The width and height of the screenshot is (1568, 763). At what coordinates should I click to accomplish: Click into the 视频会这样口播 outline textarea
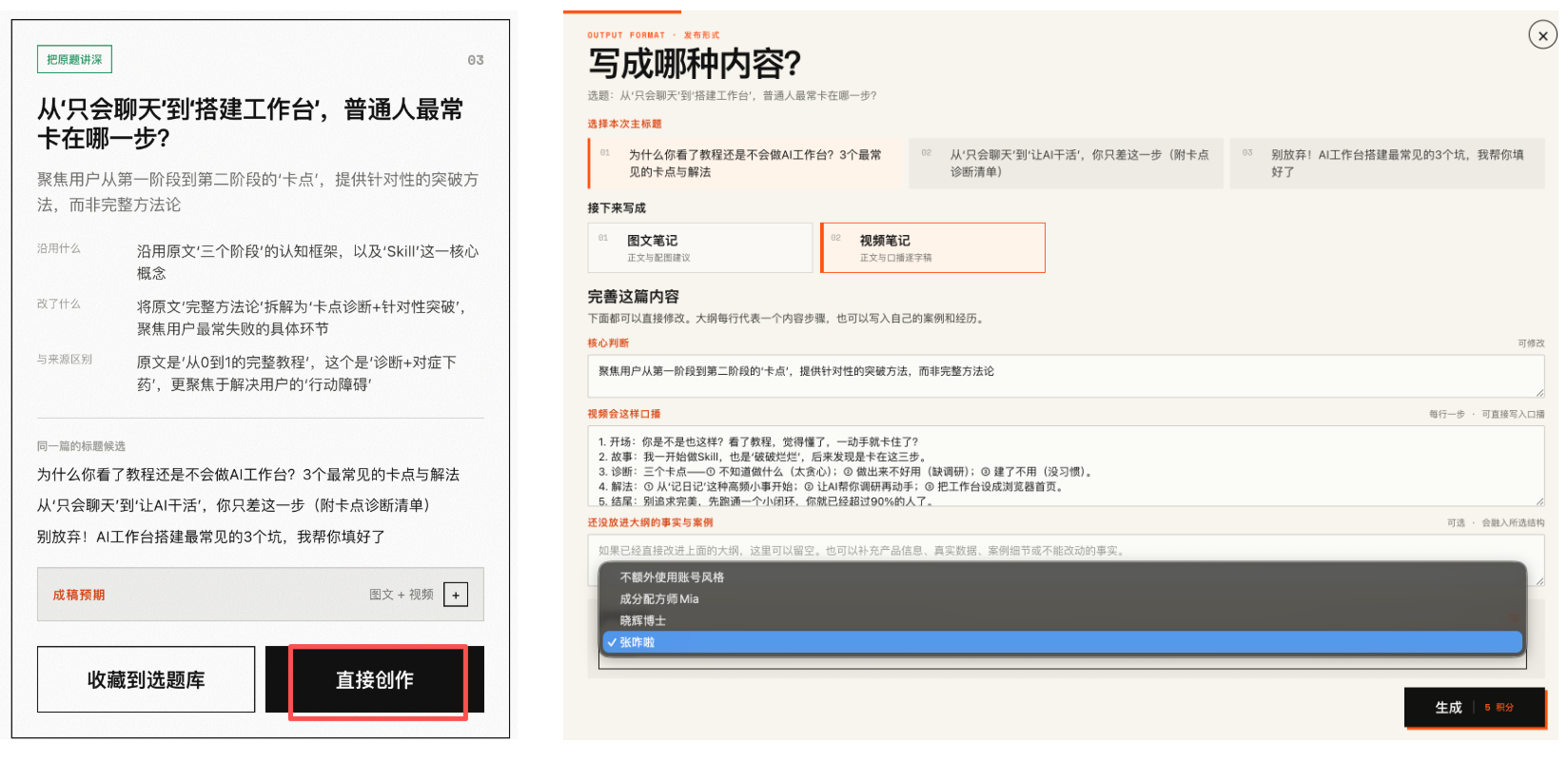[x=1066, y=466]
